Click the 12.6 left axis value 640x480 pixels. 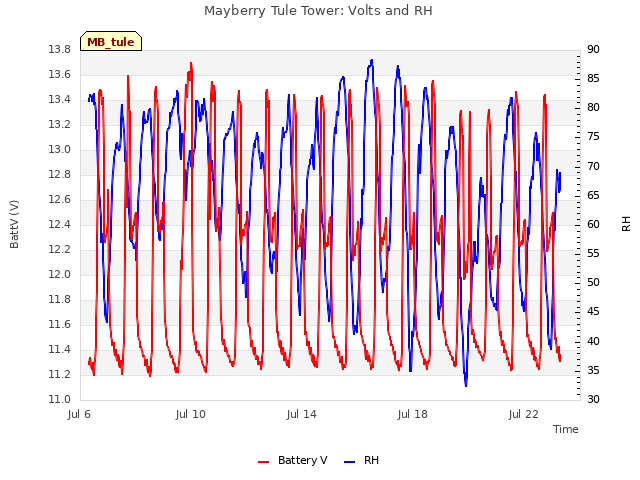[x=60, y=199]
